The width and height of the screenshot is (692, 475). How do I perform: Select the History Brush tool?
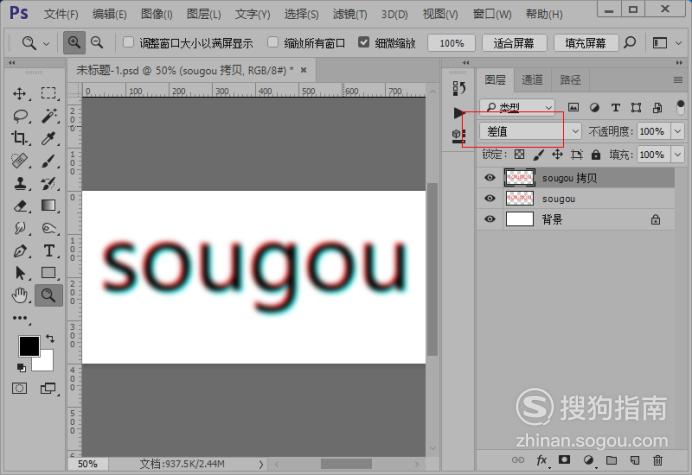pyautogui.click(x=49, y=183)
